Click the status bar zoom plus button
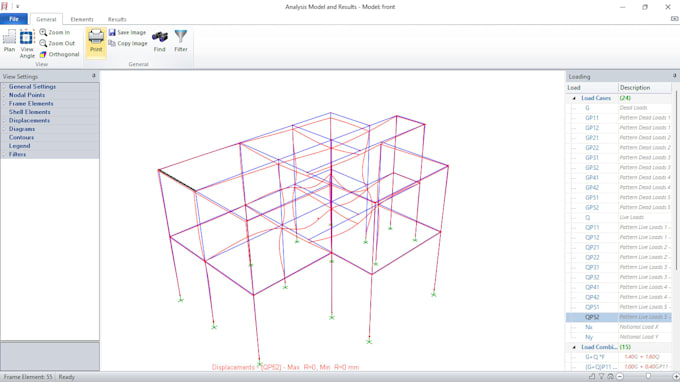This screenshot has width=680, height=382. (676, 376)
